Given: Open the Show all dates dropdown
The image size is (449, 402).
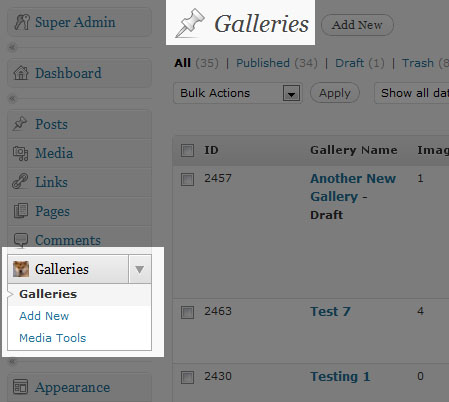Looking at the screenshot, I should (412, 93).
